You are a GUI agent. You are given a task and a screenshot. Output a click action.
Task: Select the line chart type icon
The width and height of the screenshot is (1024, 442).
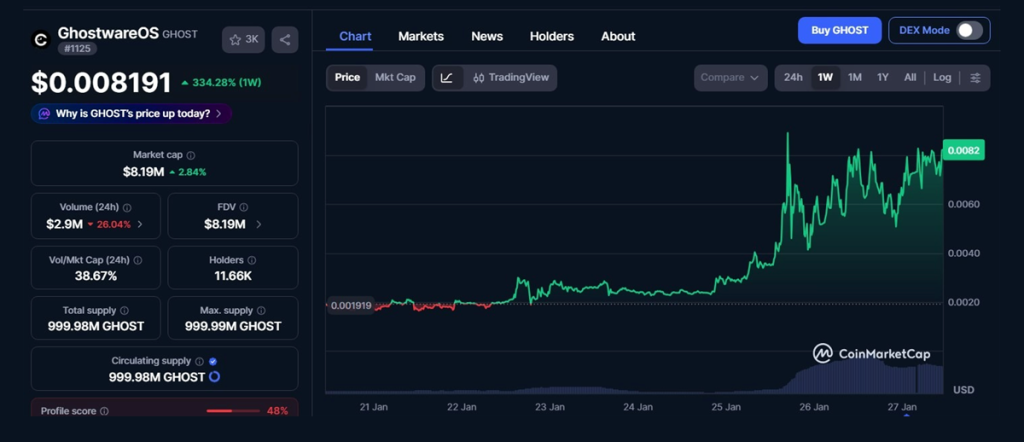[x=447, y=78]
